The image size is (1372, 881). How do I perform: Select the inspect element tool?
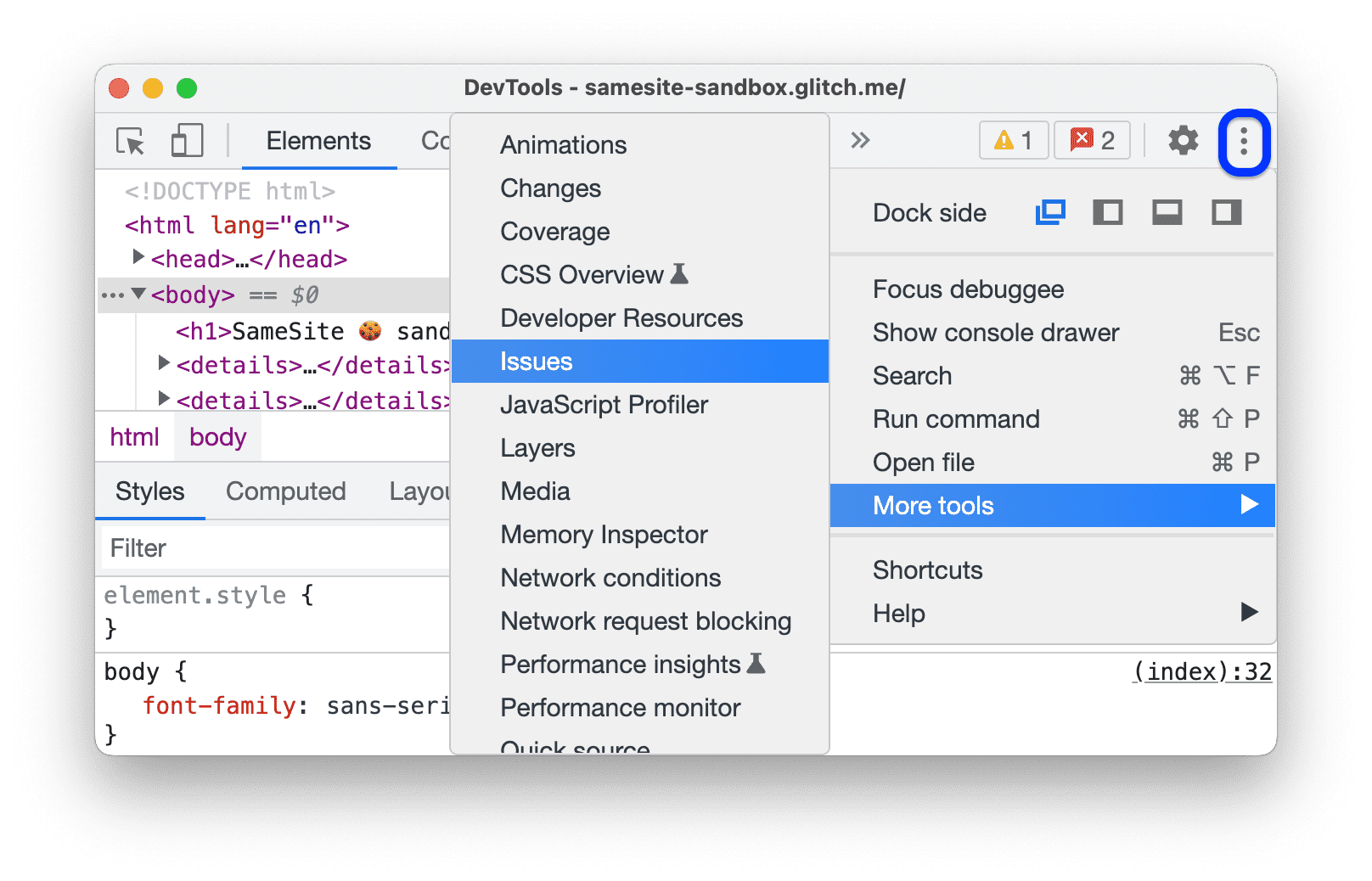pos(129,141)
